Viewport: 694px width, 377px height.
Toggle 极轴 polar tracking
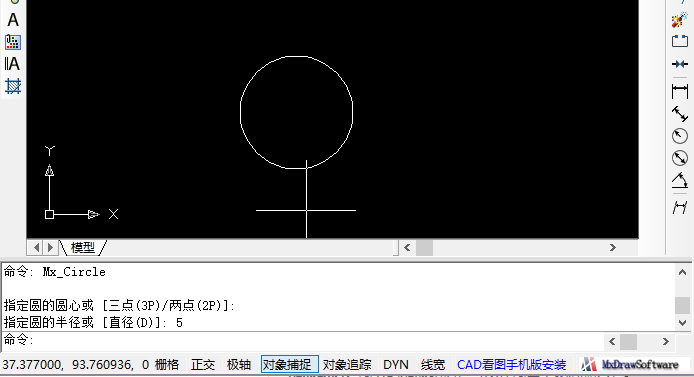(x=239, y=365)
